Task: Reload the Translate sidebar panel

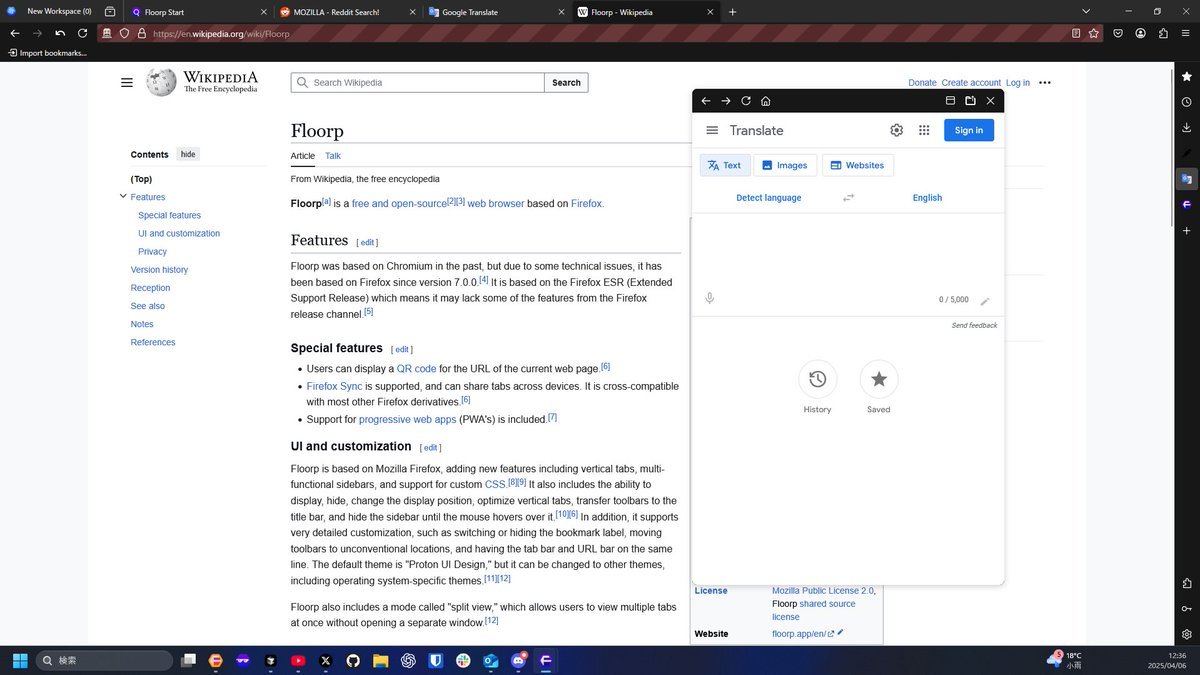Action: tap(746, 101)
